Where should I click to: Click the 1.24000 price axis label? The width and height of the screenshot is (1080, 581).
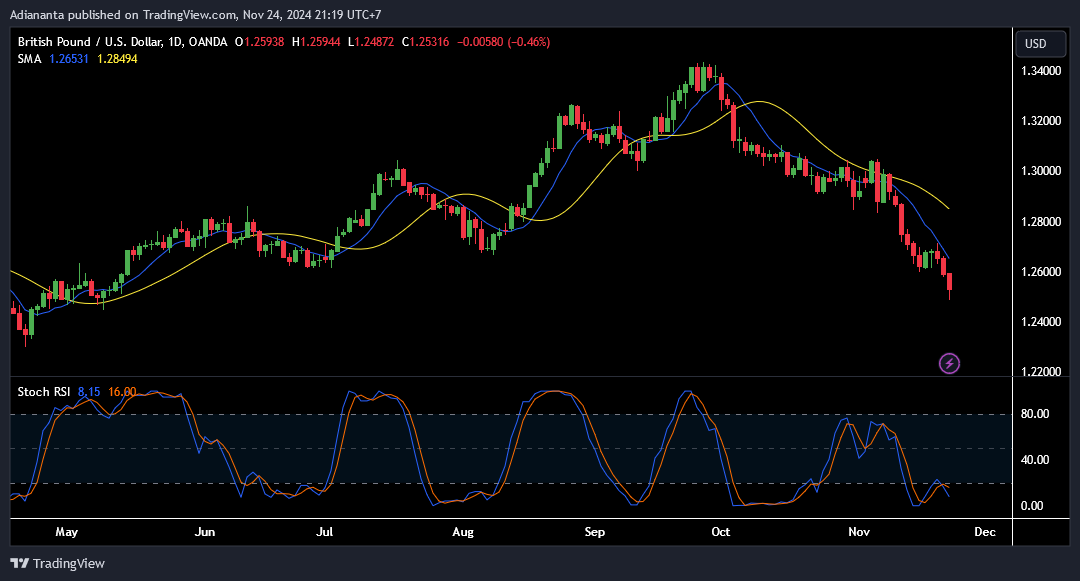[1041, 322]
